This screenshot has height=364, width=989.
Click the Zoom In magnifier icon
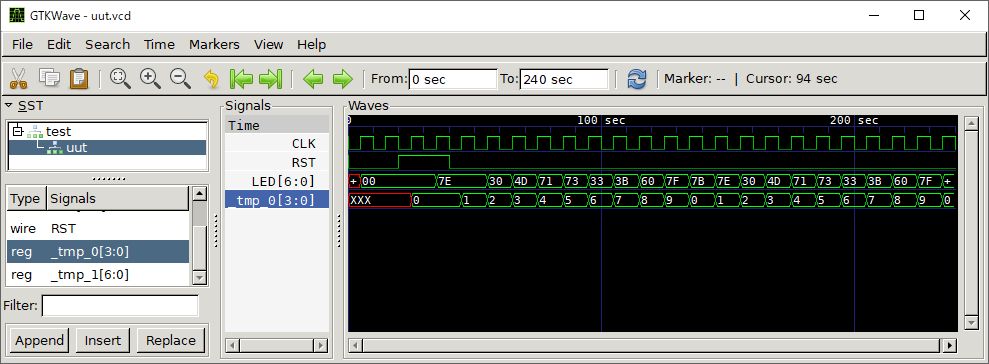[150, 79]
